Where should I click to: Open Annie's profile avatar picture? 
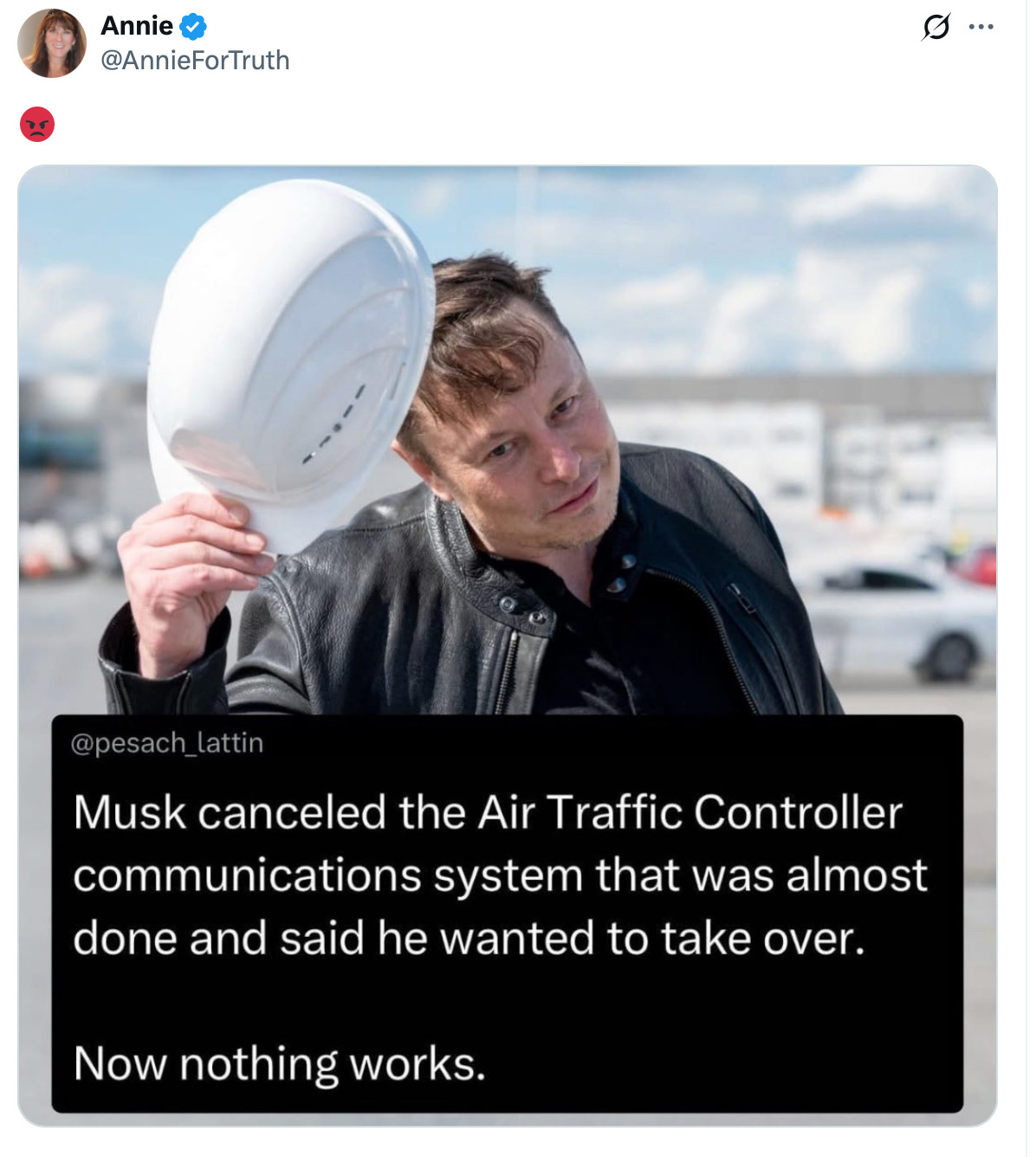click(x=52, y=43)
